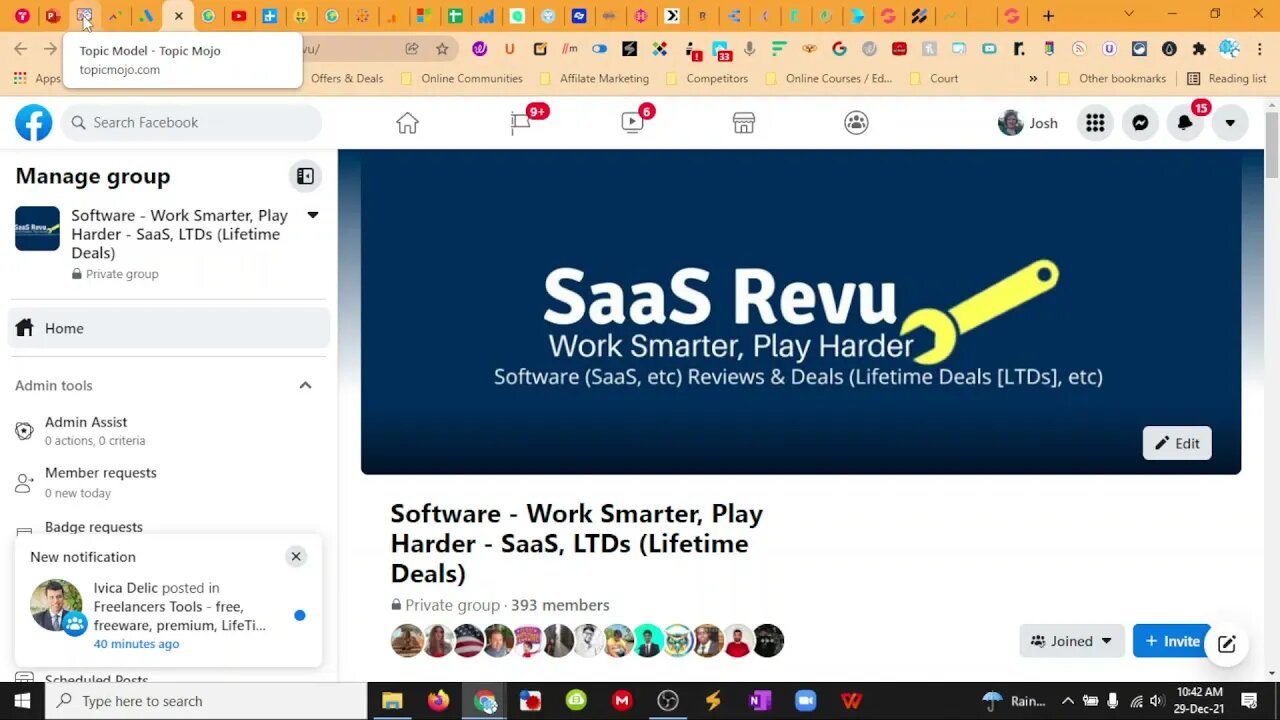Open the notifications bell

click(x=1185, y=122)
